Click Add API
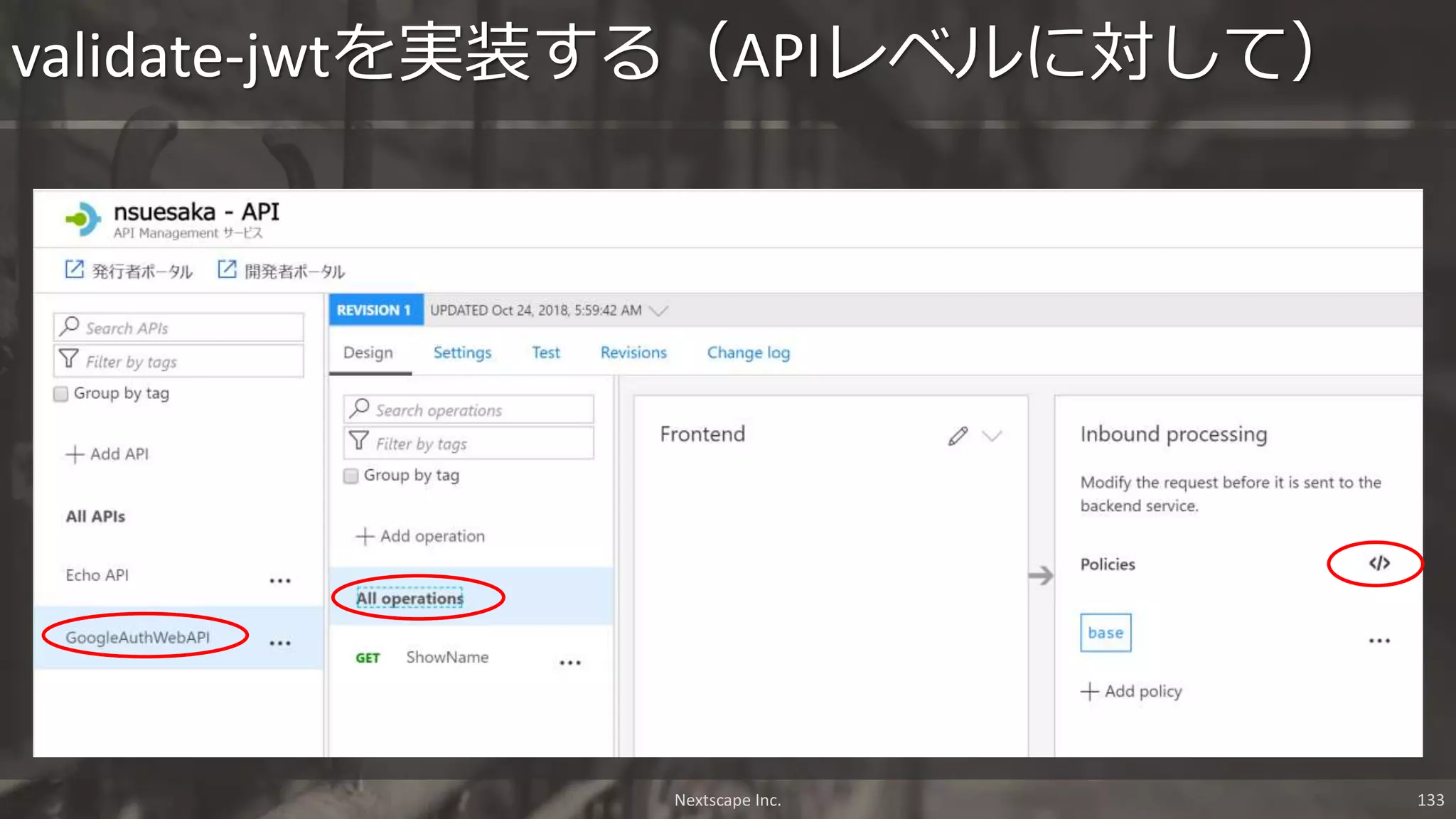This screenshot has width=1456, height=819. 107,454
